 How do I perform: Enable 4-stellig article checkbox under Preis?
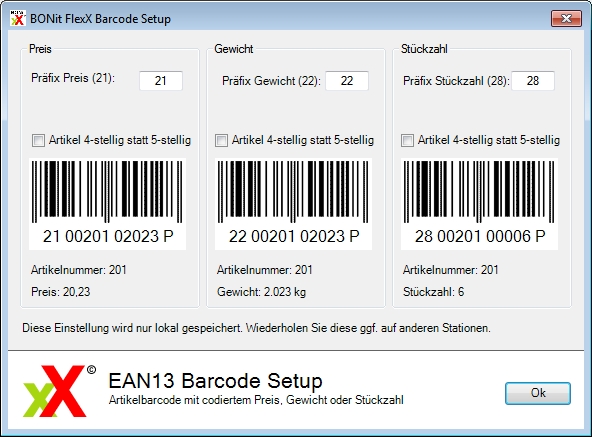[38, 141]
